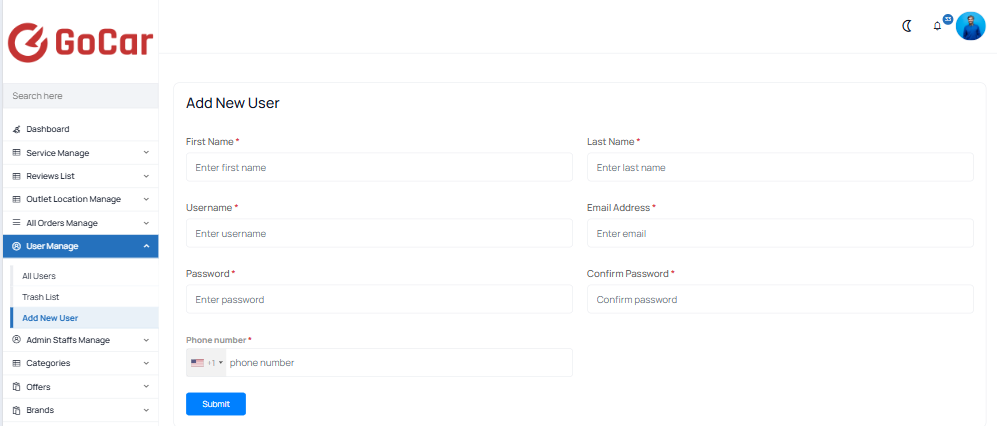Click the GoCar logo

coord(80,43)
